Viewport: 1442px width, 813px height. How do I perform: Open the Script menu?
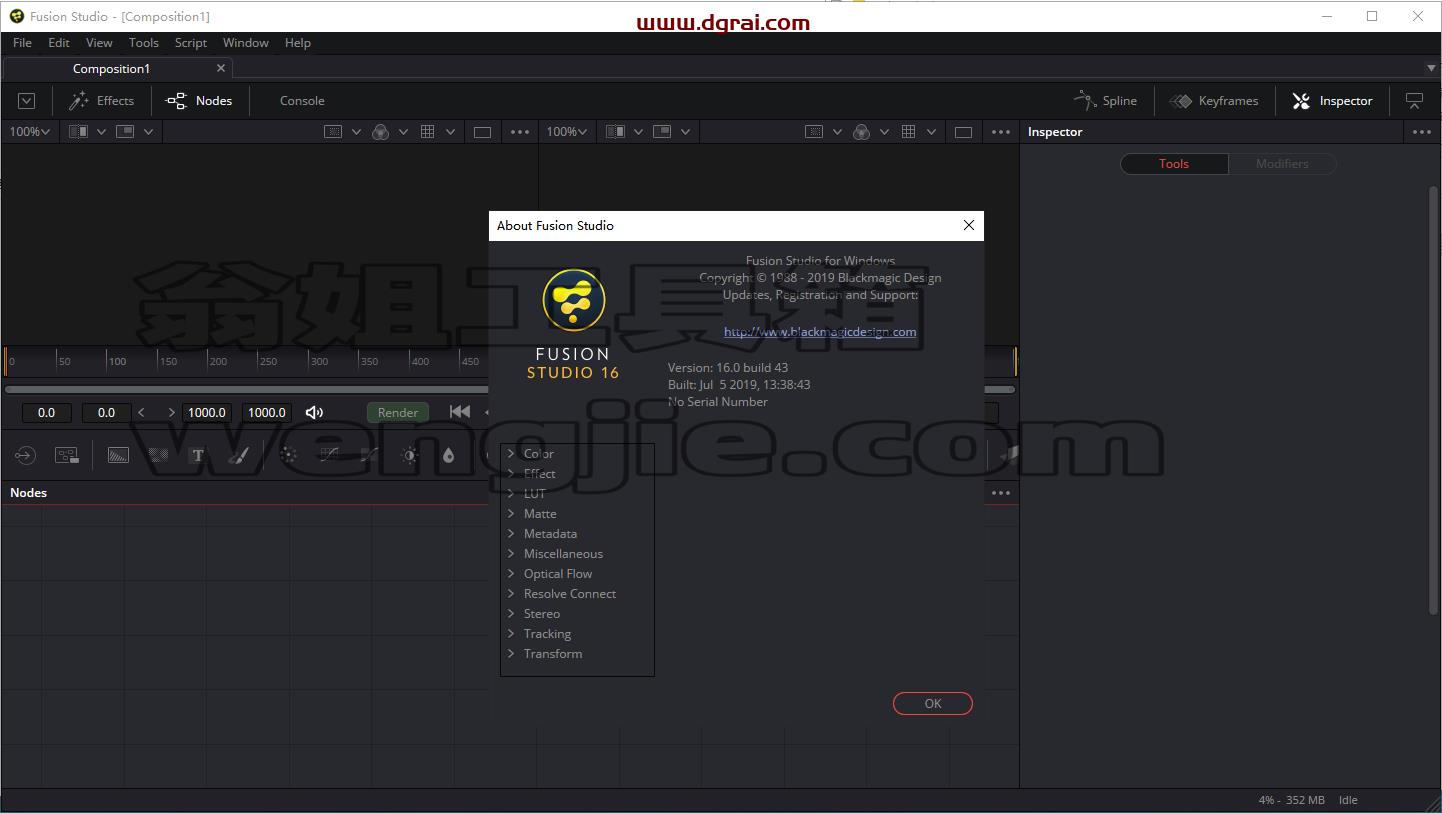[190, 43]
